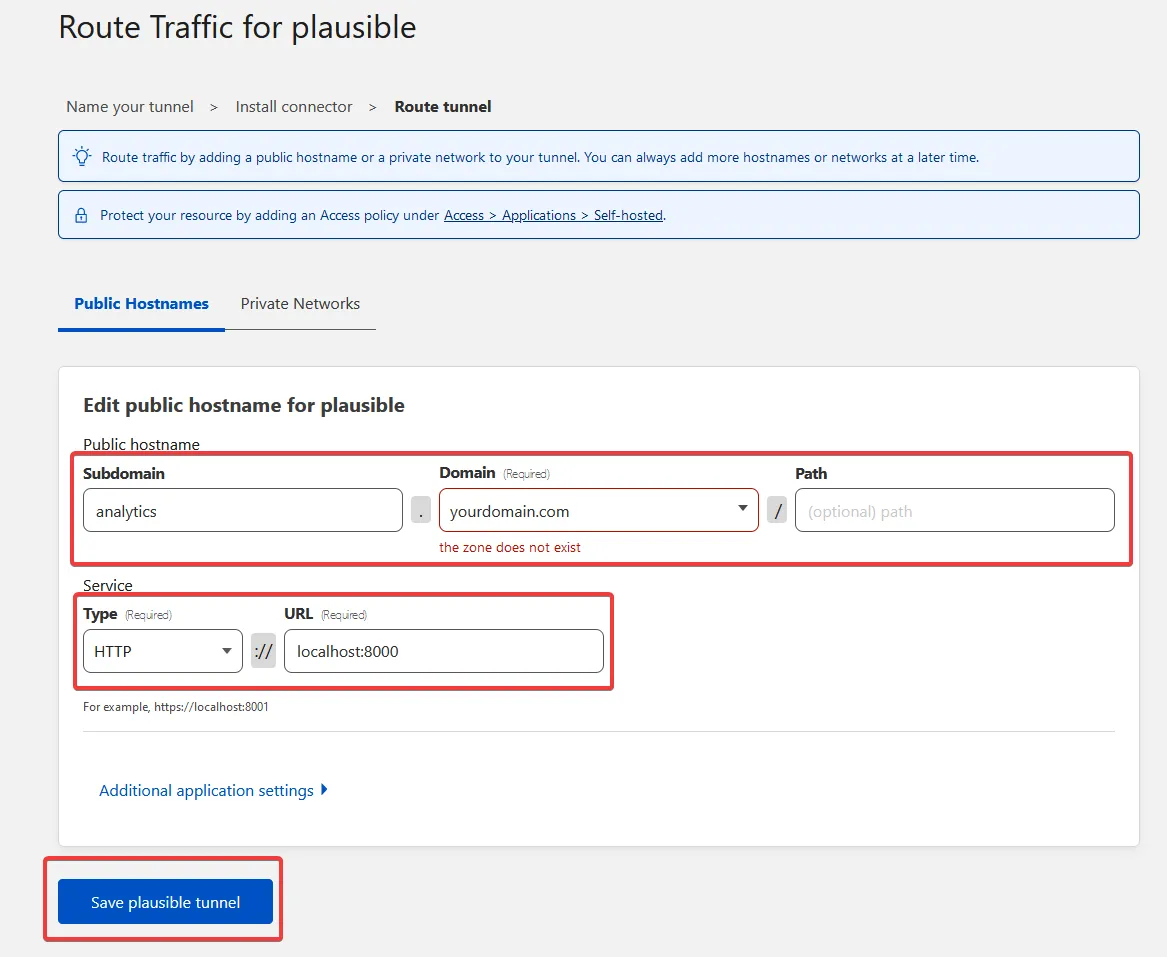
Task: Click the Install connector breadcrumb
Action: (x=293, y=106)
